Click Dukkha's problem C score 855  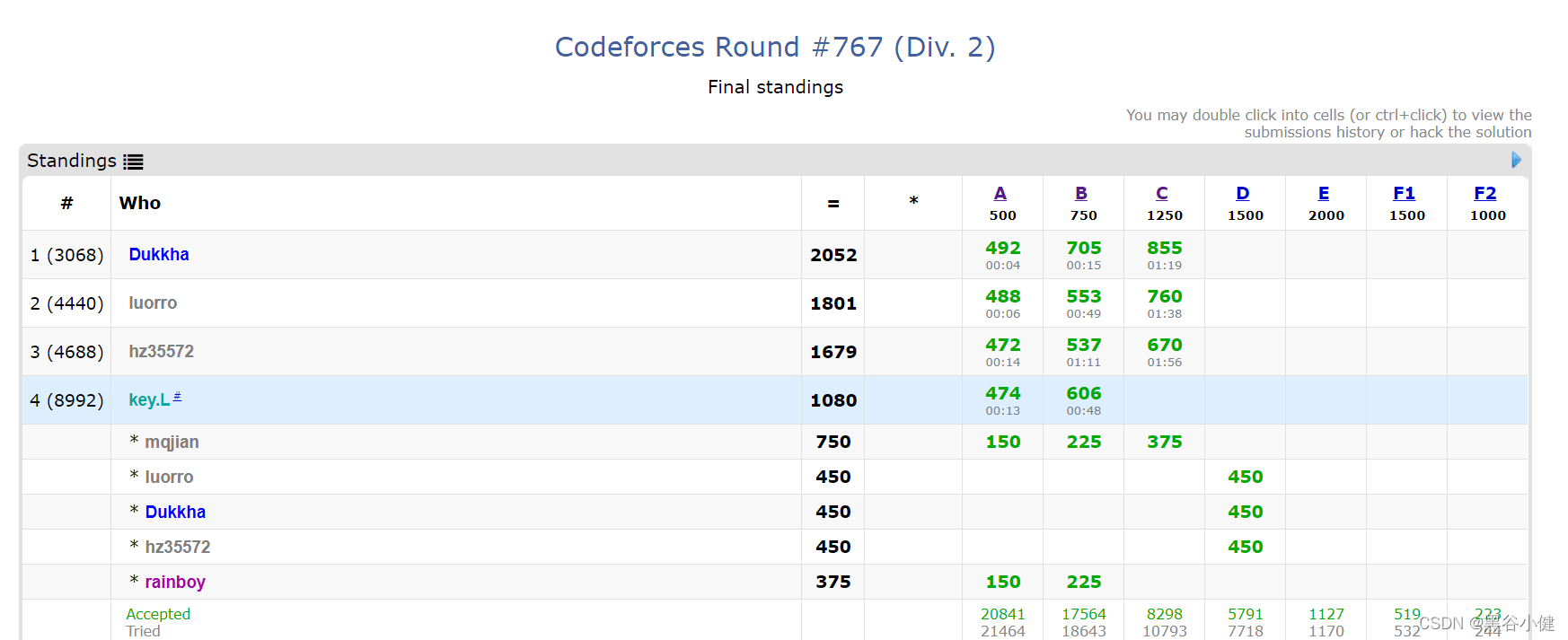(x=1165, y=248)
